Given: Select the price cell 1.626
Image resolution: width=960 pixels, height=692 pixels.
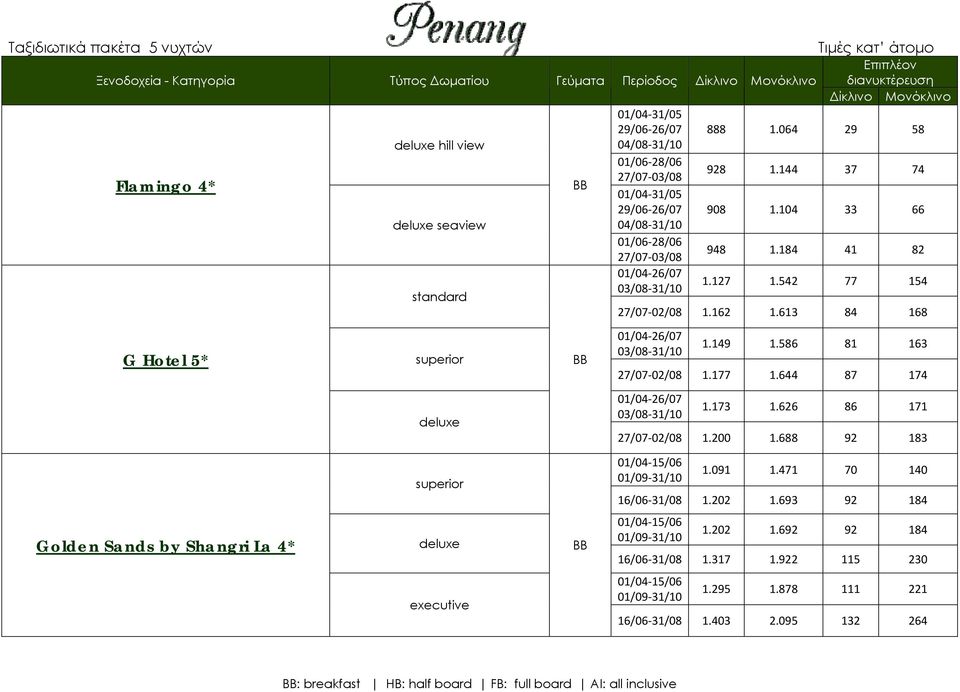Looking at the screenshot, I should pos(783,406).
